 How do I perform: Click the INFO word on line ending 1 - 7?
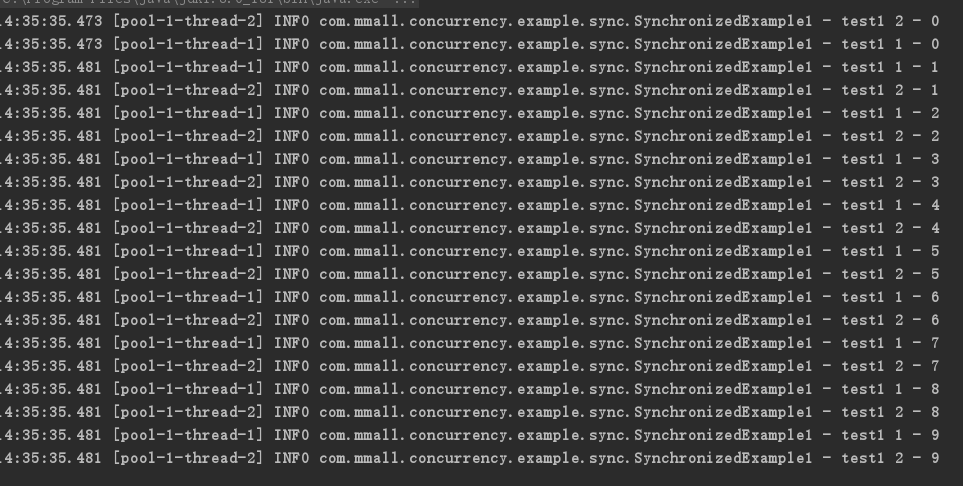click(x=292, y=343)
